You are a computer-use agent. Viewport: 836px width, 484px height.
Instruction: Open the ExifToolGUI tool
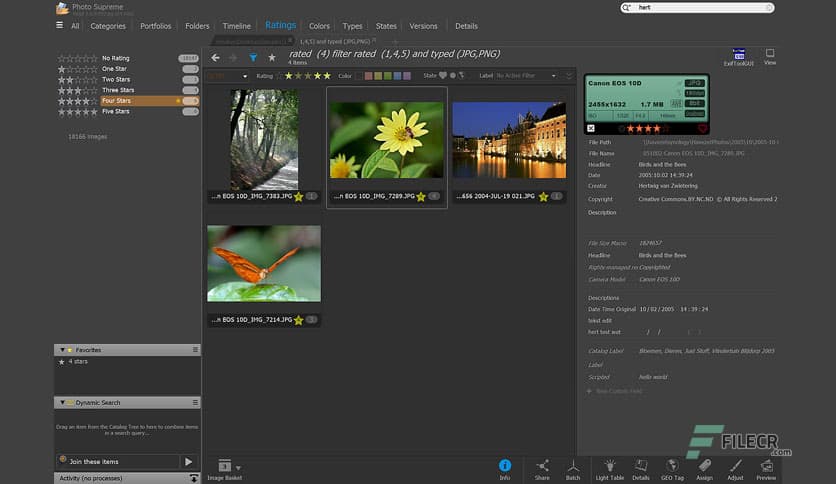tap(738, 57)
